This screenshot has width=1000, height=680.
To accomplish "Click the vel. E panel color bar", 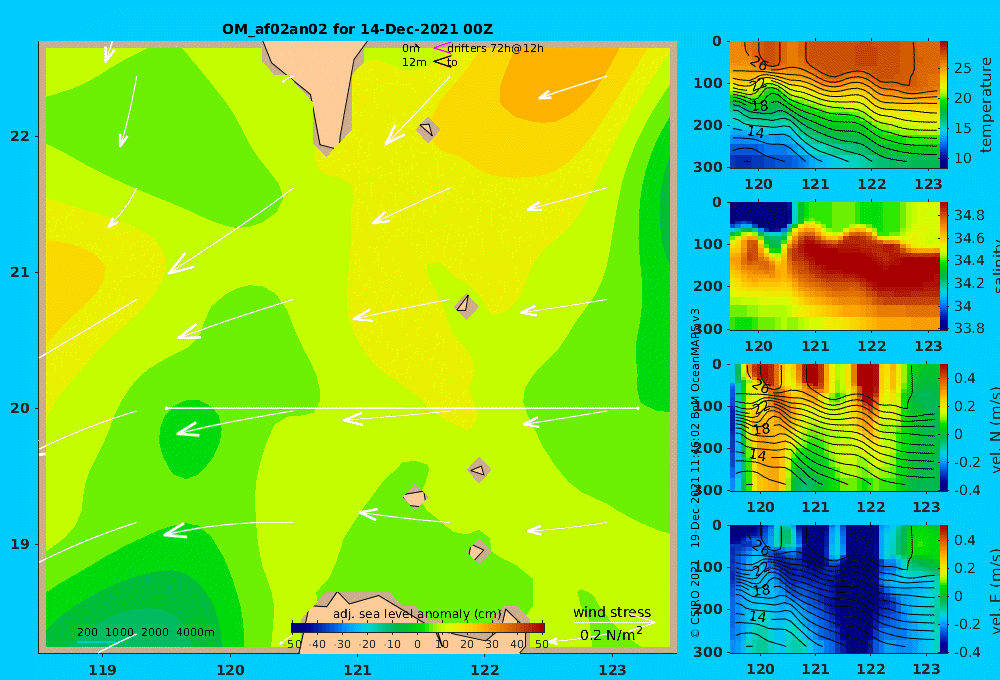I will pos(943,589).
